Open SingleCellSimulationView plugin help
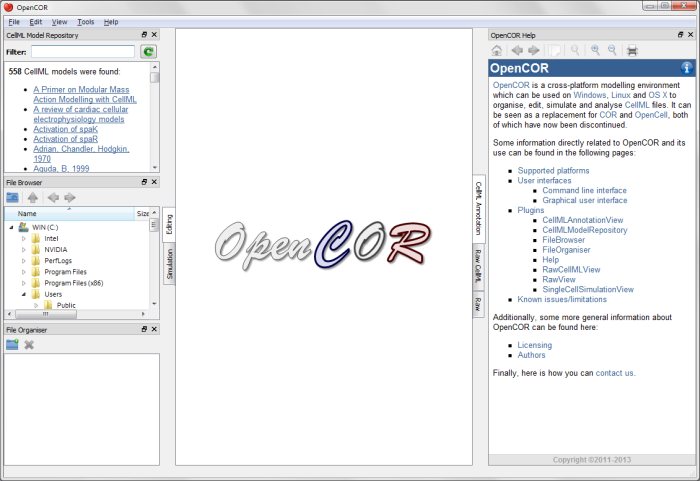Viewport: 700px width, 481px height. coord(588,289)
